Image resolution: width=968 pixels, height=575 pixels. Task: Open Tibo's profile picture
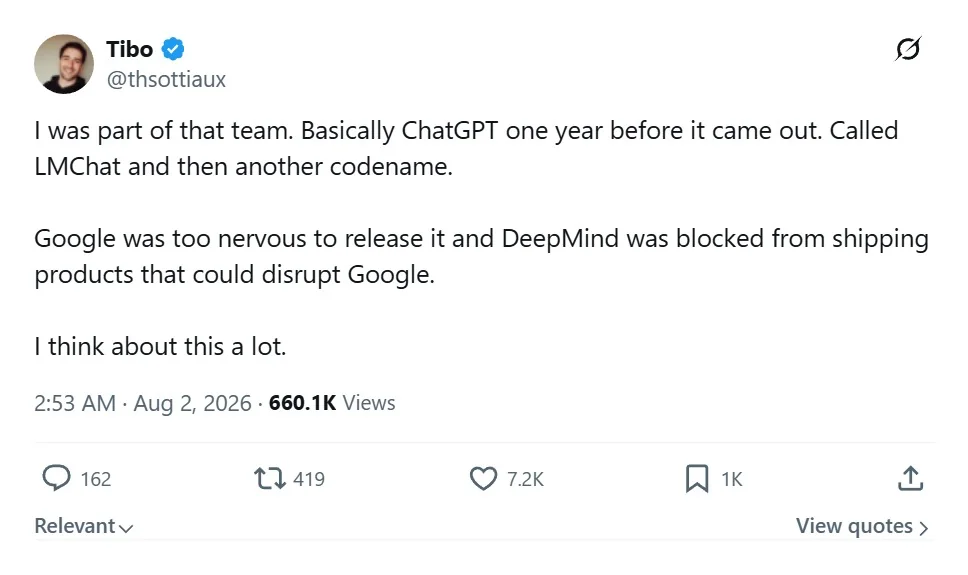pos(64,64)
